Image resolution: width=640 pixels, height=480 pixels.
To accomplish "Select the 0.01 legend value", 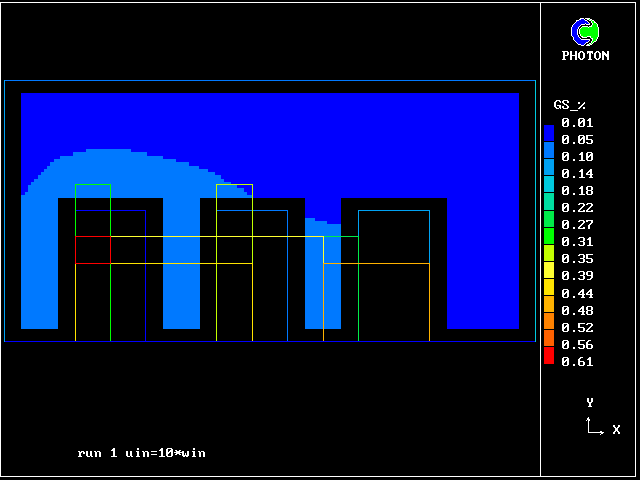I will click(x=577, y=123).
